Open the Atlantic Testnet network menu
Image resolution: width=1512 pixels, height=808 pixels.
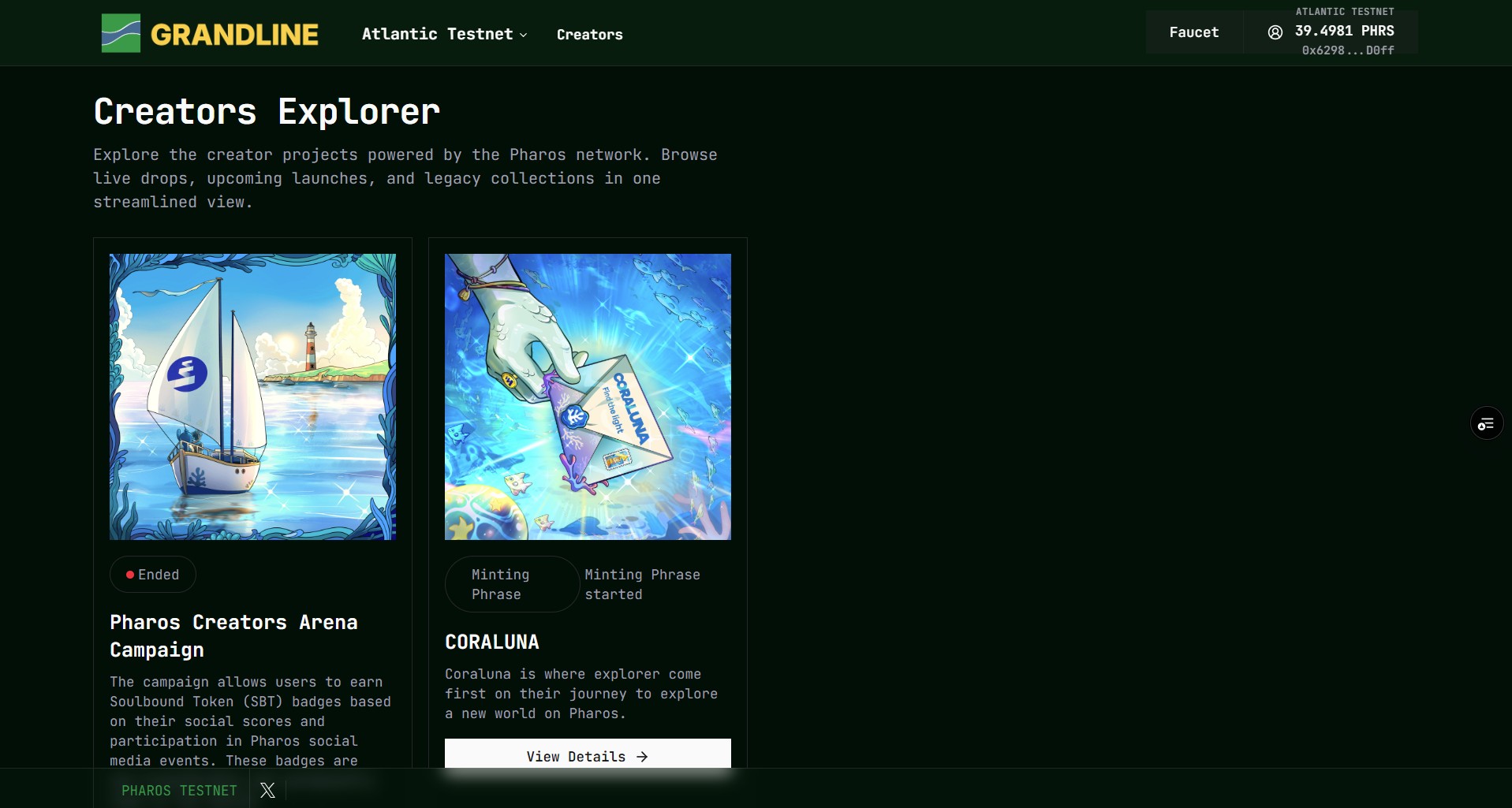[444, 34]
